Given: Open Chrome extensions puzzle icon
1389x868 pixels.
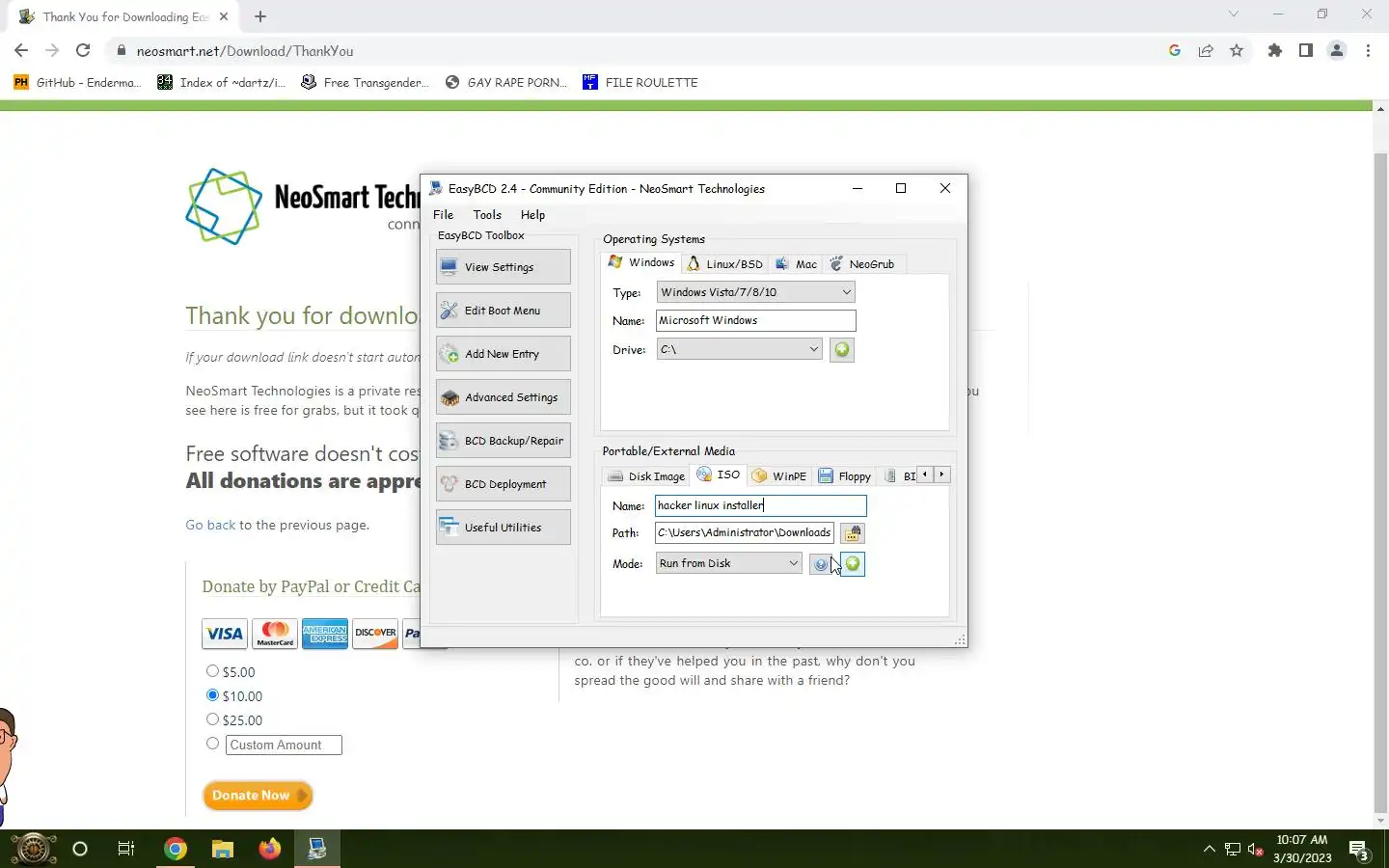Looking at the screenshot, I should 1275,51.
